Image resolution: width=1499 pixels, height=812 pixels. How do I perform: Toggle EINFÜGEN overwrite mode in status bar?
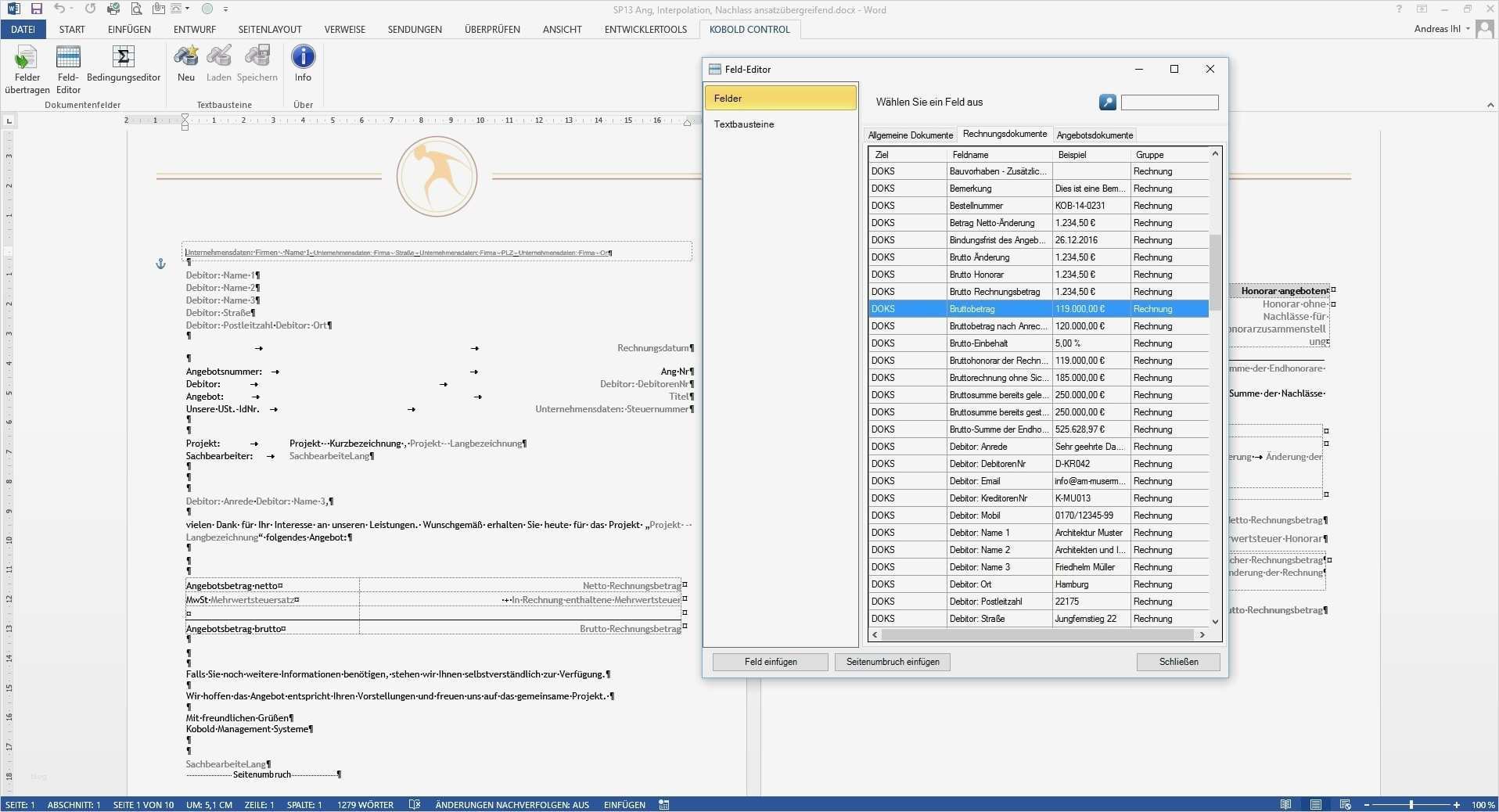tap(624, 805)
